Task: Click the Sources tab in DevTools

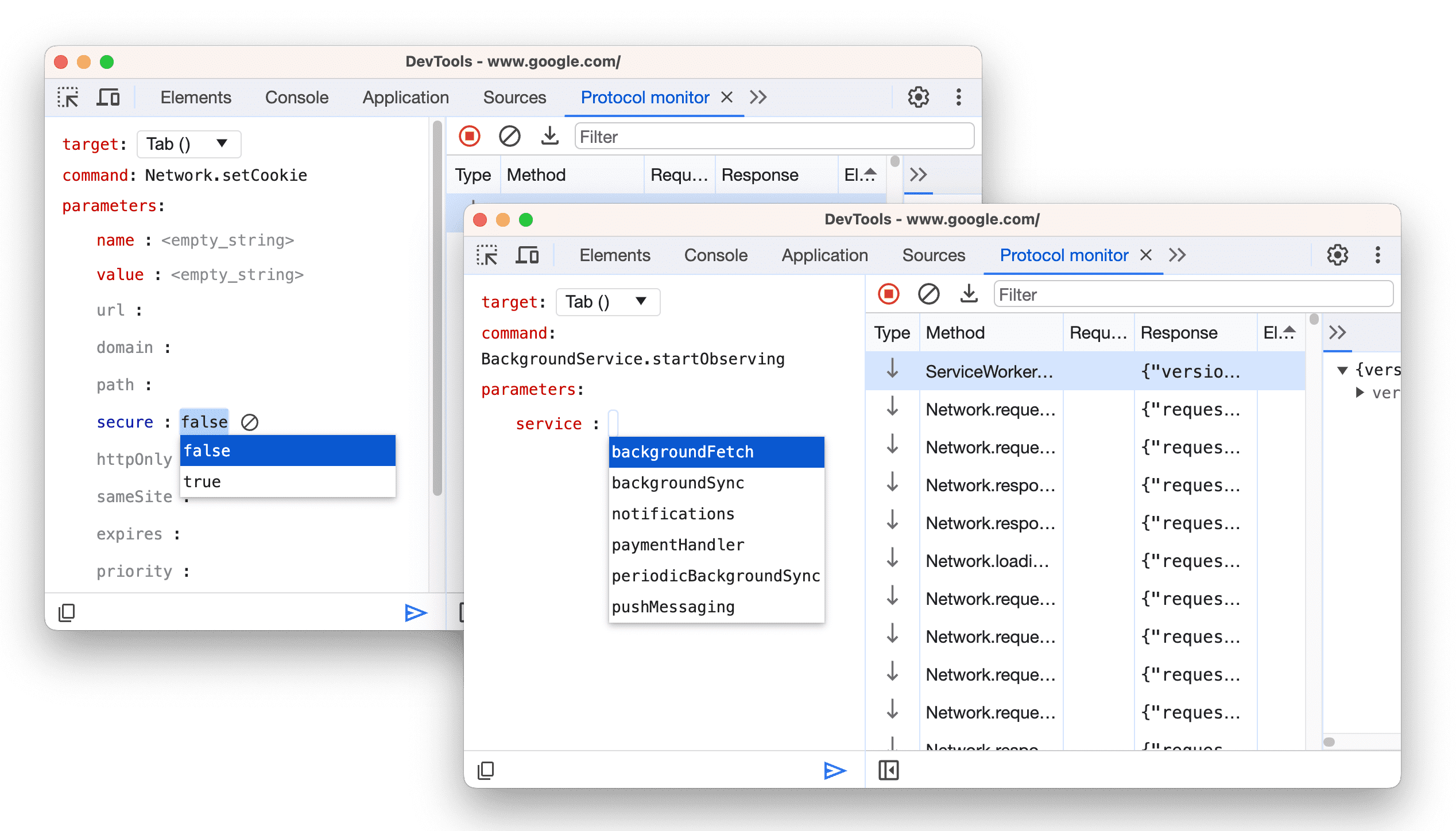Action: coord(931,258)
